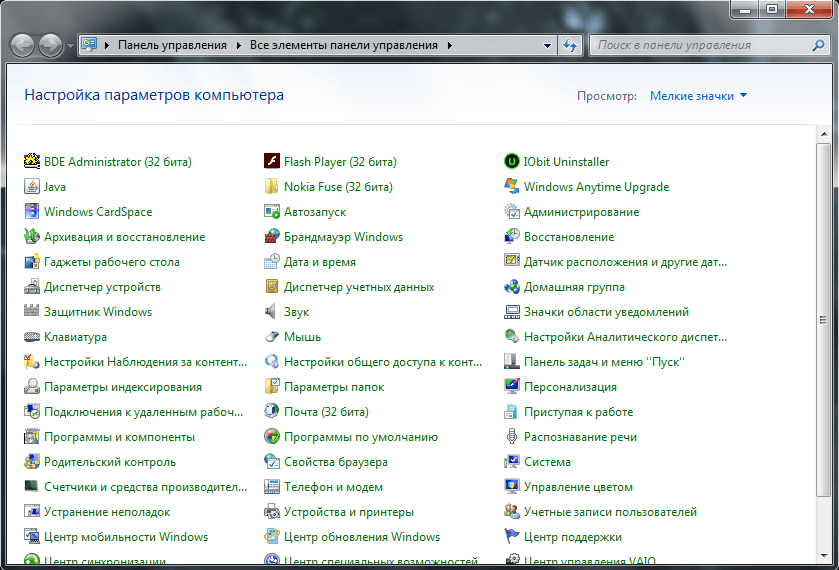Click the magnifier icon in search box
This screenshot has height=570, width=839.
pyautogui.click(x=818, y=45)
